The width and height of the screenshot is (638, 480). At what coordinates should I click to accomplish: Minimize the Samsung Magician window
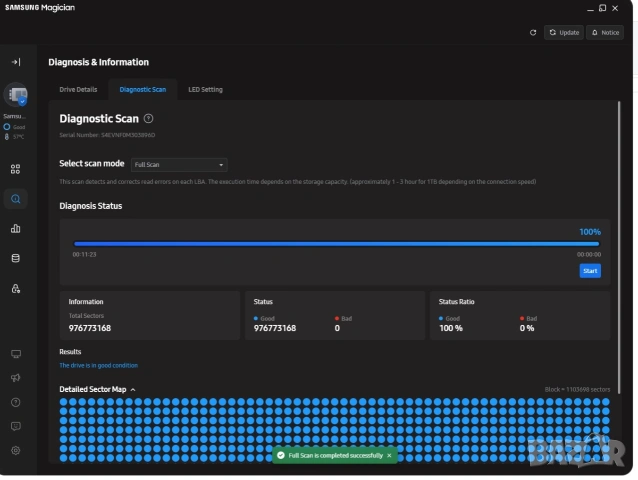(590, 9)
